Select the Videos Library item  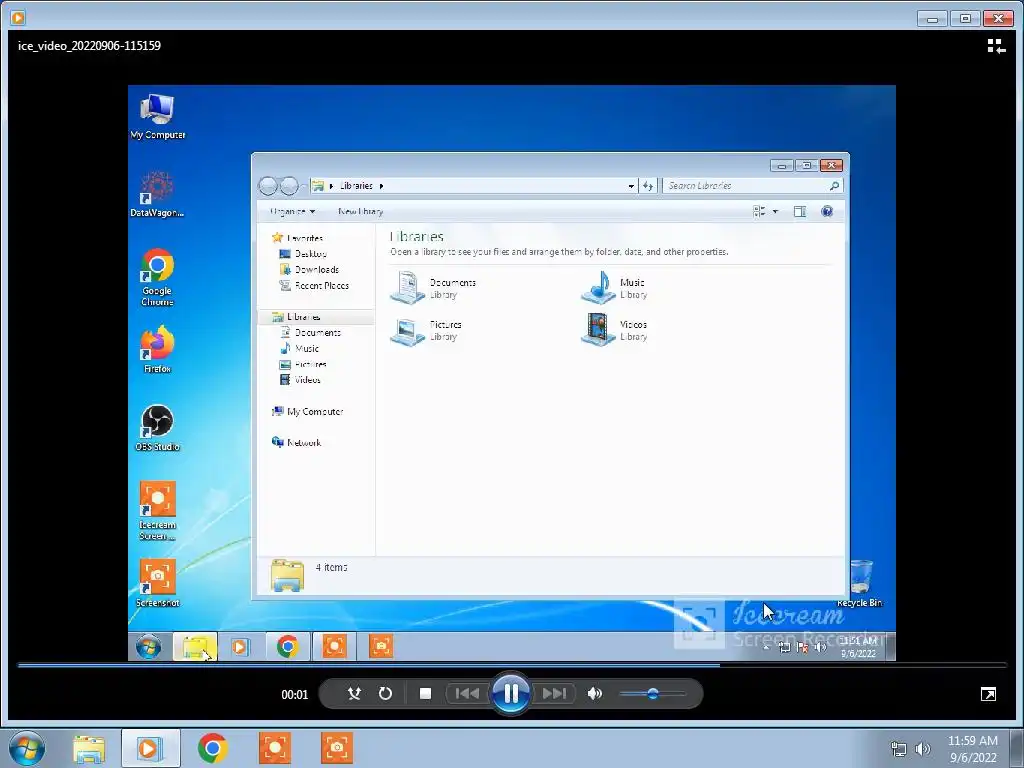(614, 330)
